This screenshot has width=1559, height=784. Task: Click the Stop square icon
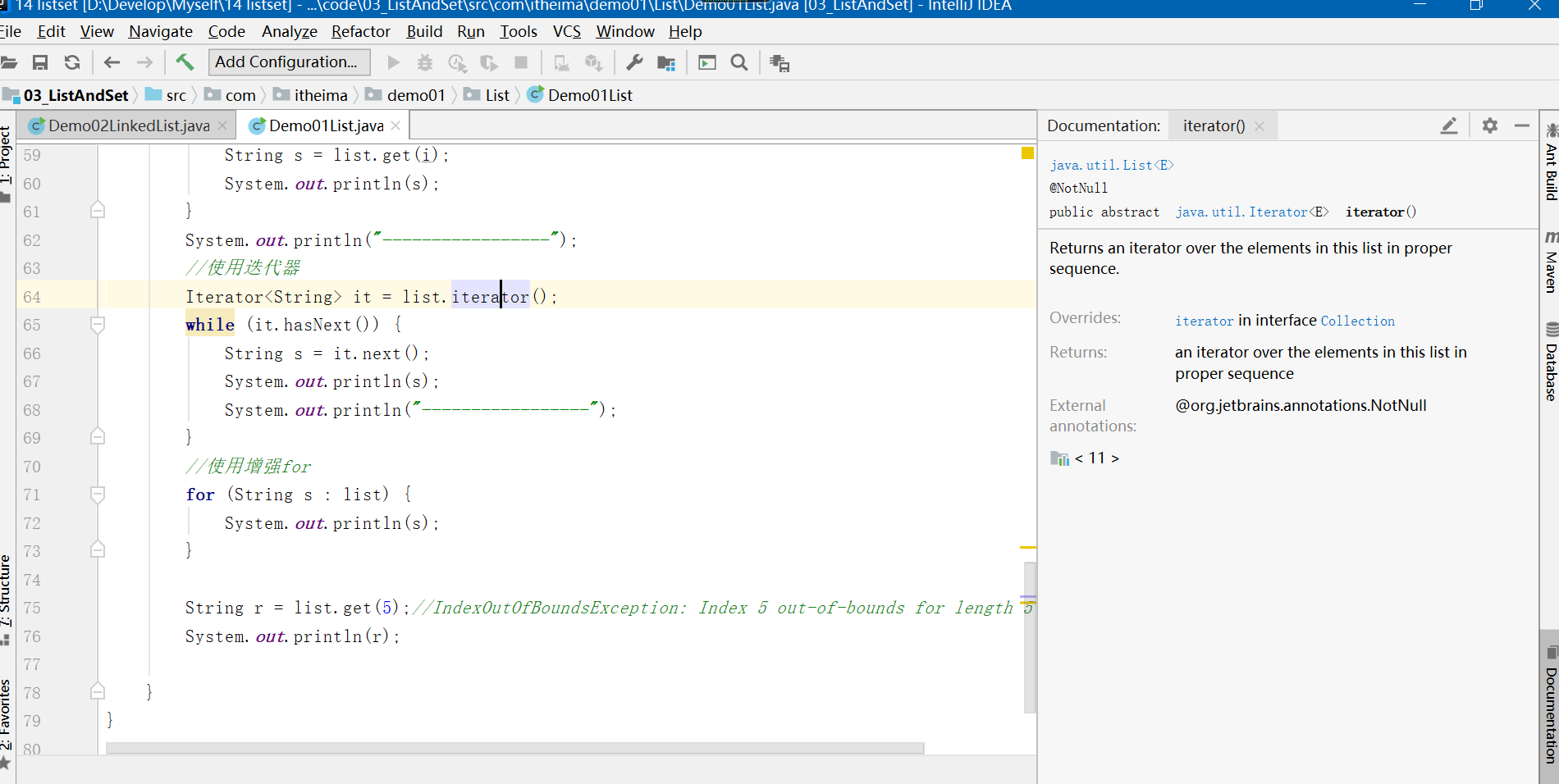521,62
